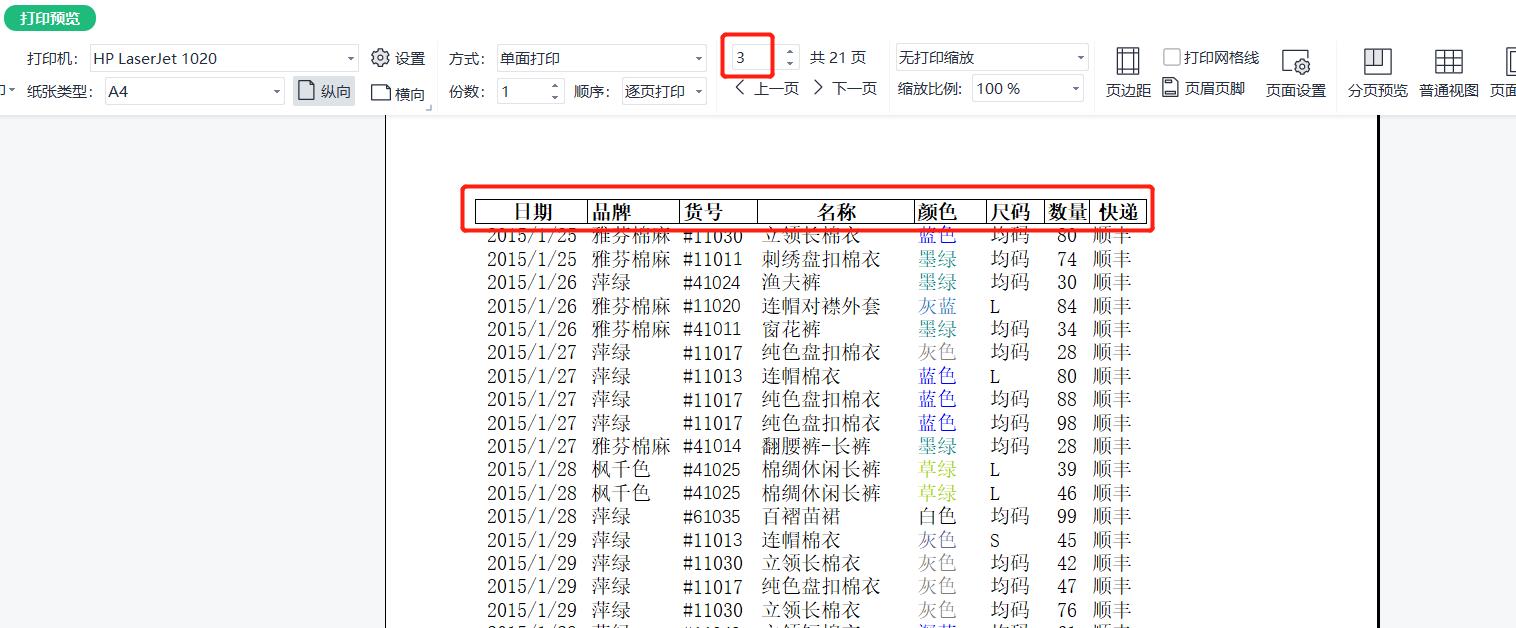Click the 页边距 page margins icon
The width and height of the screenshot is (1516, 628).
pos(1128,68)
